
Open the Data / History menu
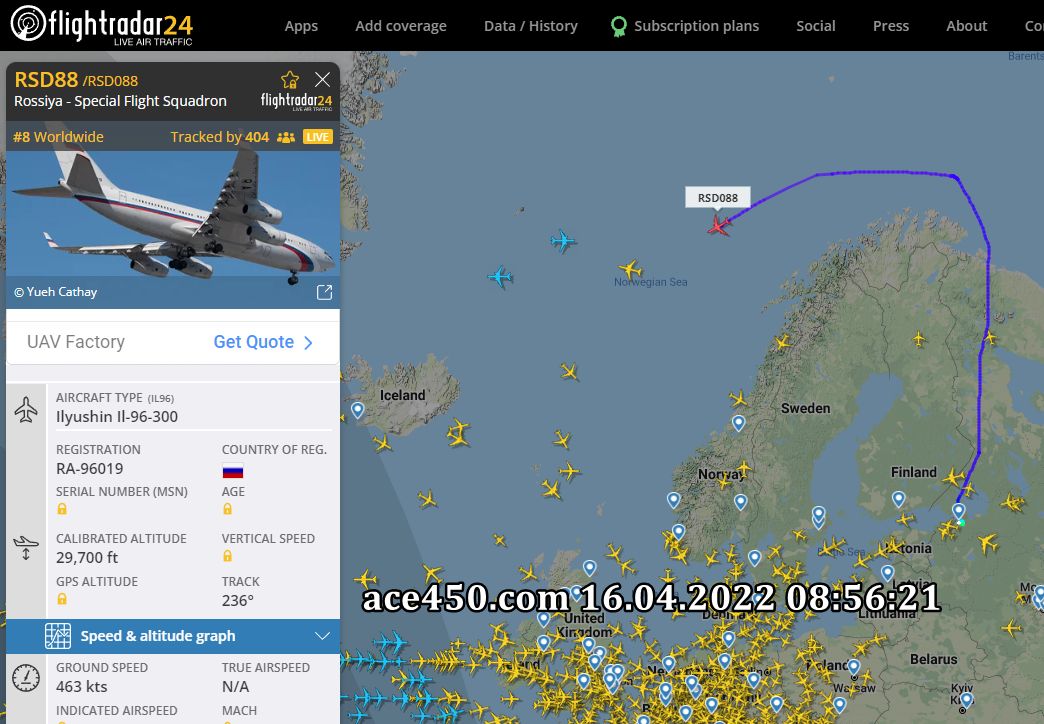531,26
